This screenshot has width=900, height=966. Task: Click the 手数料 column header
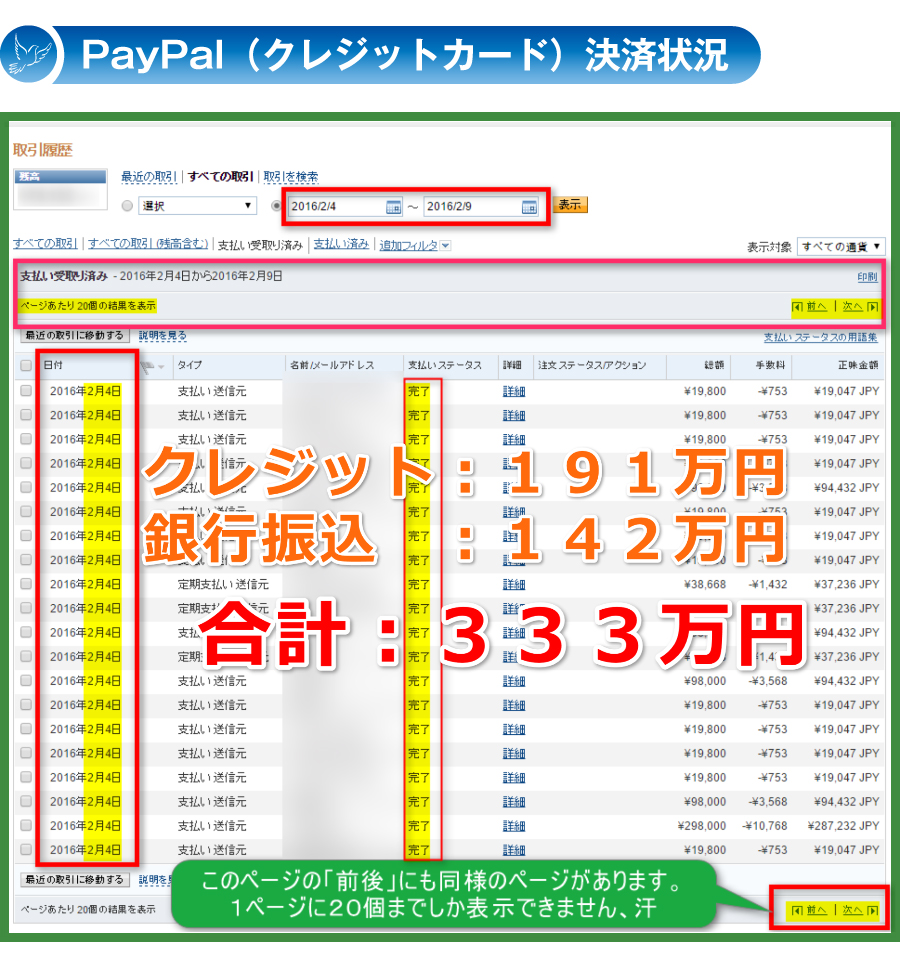tap(771, 365)
